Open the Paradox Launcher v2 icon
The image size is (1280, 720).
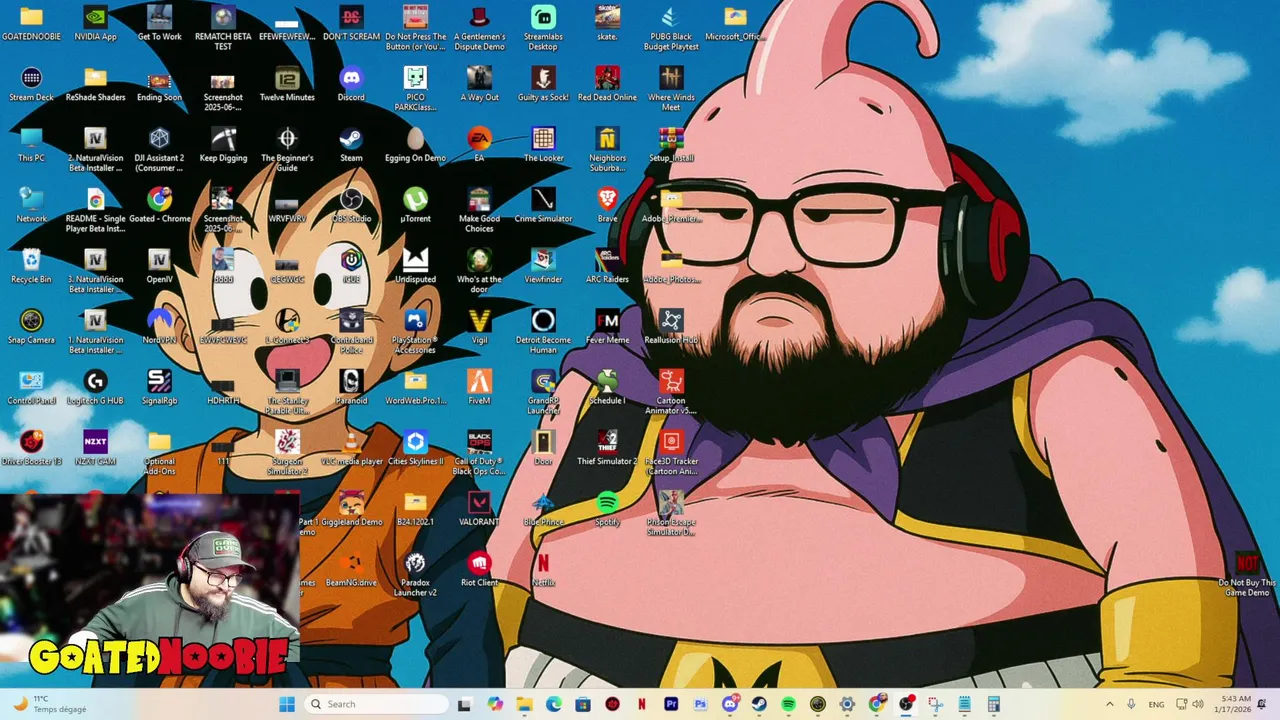point(415,576)
